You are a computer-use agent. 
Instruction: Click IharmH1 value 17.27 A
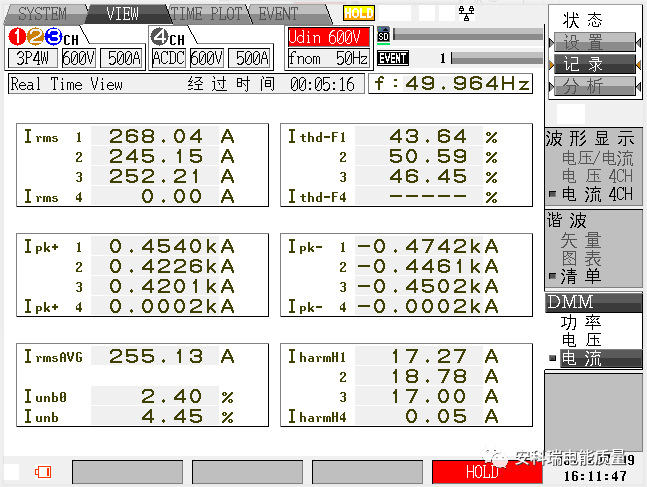pos(443,356)
